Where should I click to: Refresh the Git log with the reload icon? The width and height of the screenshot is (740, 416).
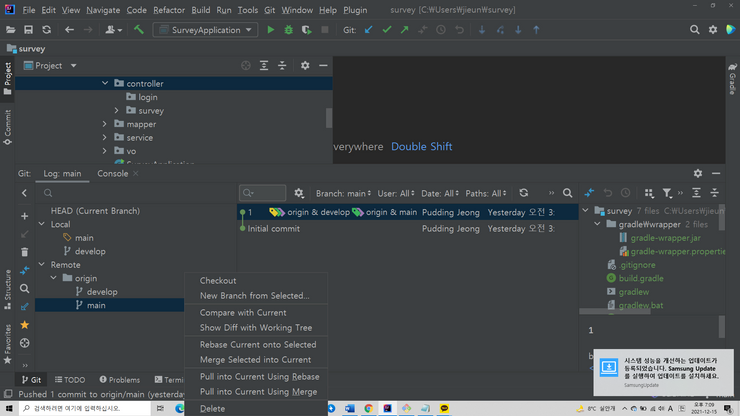click(523, 193)
